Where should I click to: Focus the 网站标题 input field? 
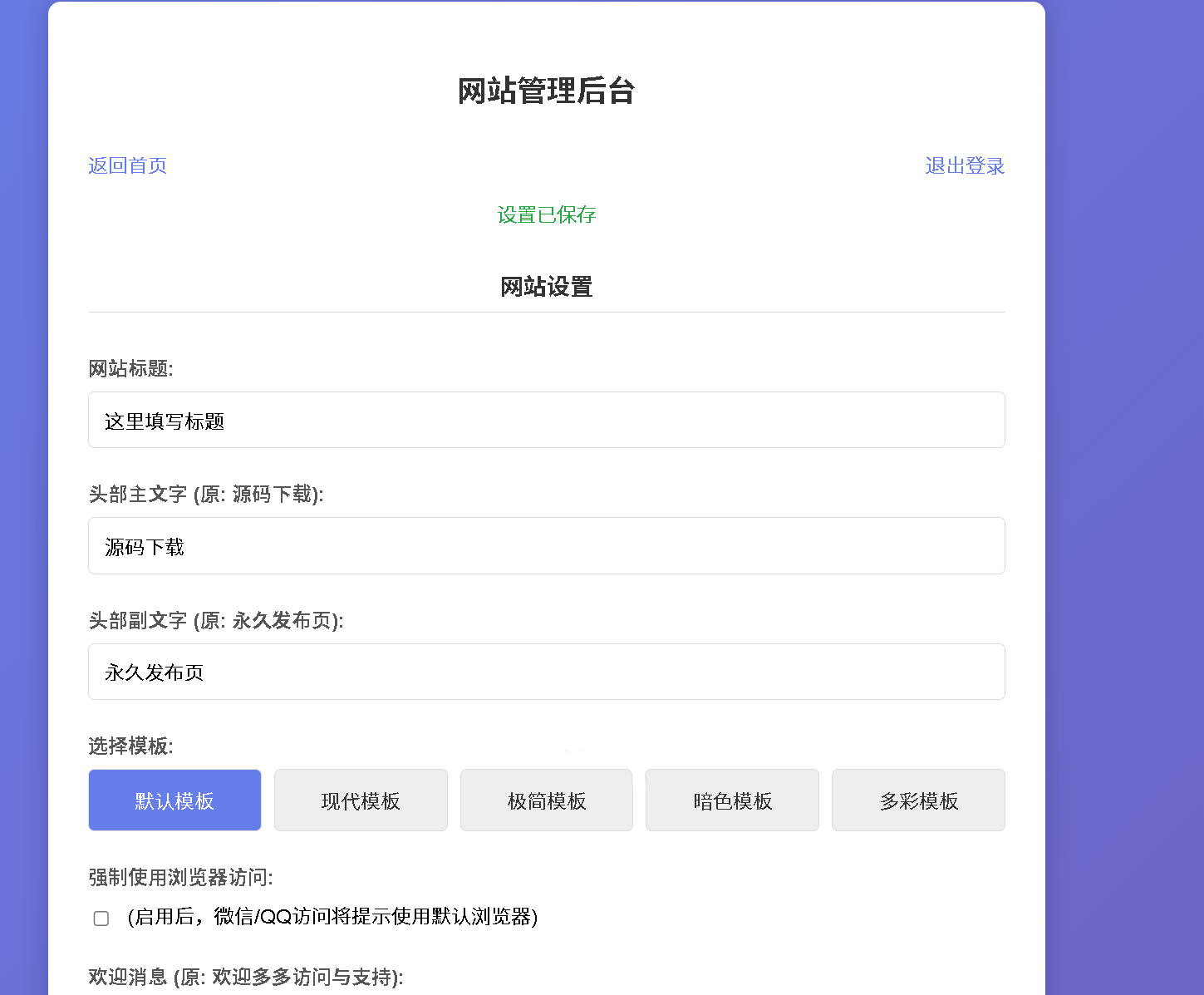coord(546,420)
